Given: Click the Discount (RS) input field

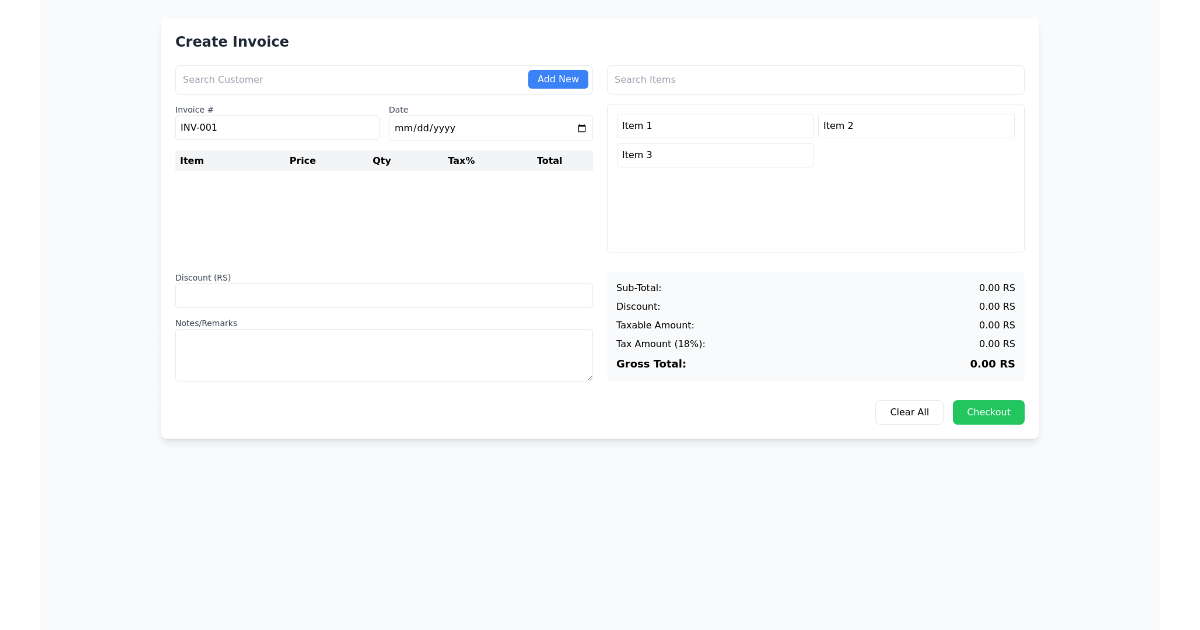Looking at the screenshot, I should click(x=383, y=295).
